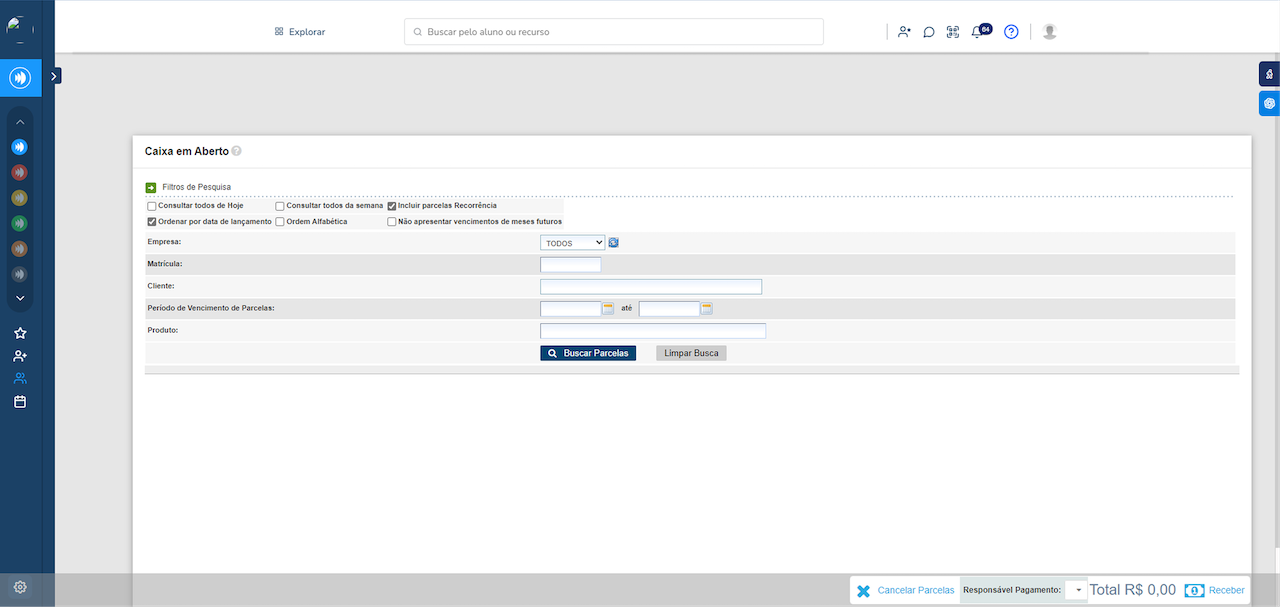Toggle Ordem Alfabética checkbox
Image resolution: width=1280 pixels, height=607 pixels.
280,222
